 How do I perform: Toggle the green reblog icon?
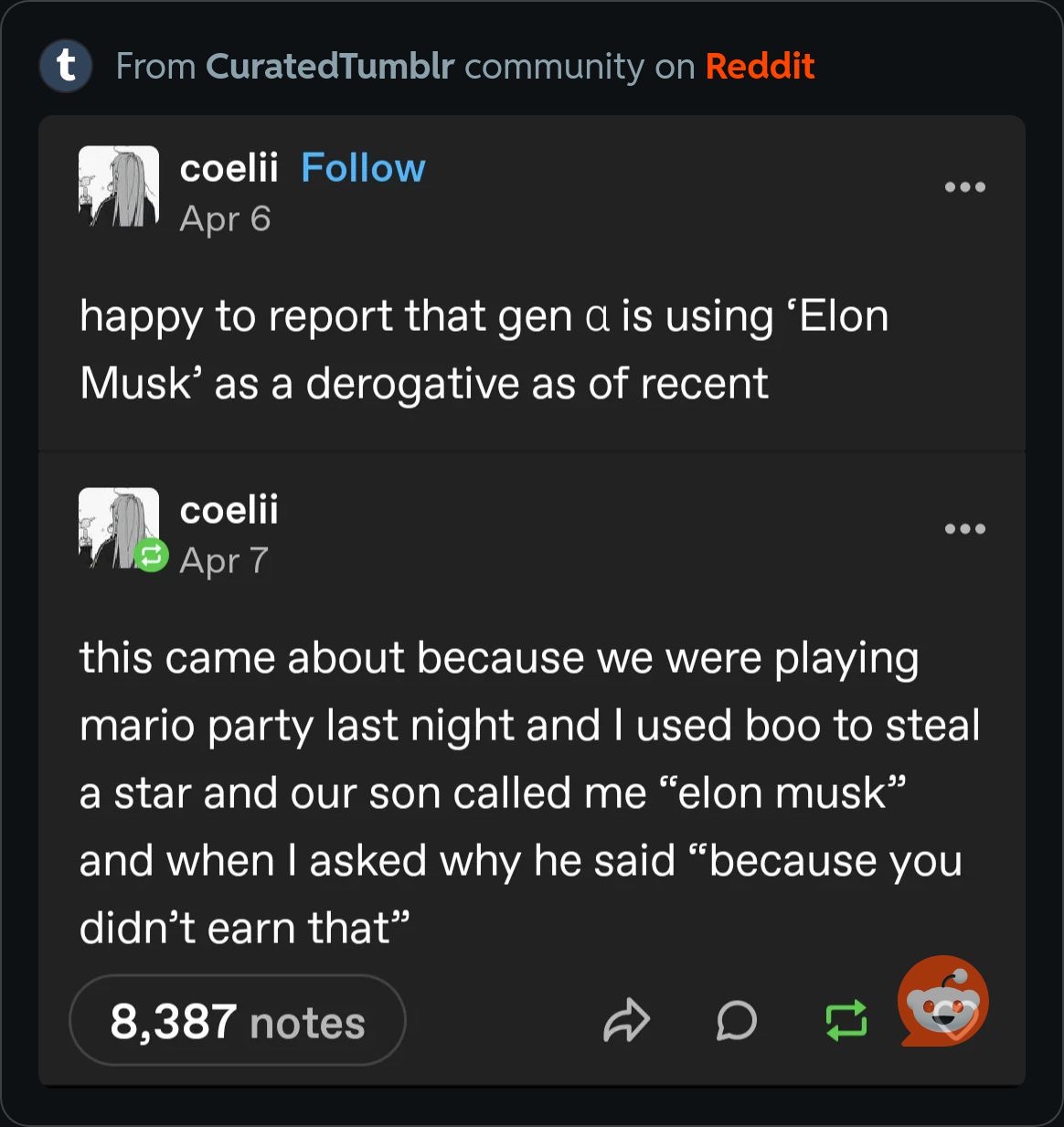[846, 1021]
